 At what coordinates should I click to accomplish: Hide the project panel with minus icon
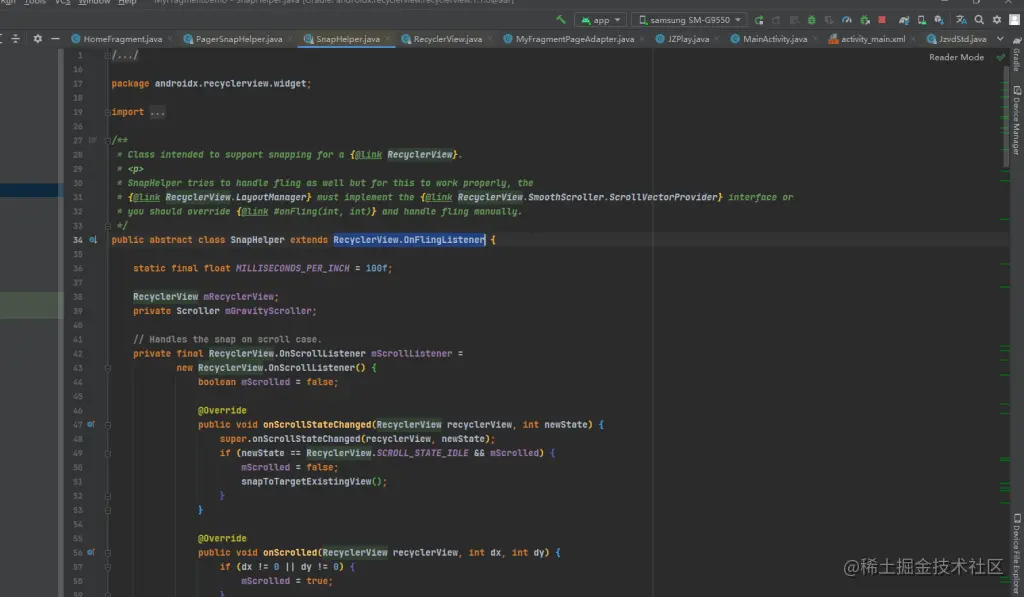coord(56,39)
